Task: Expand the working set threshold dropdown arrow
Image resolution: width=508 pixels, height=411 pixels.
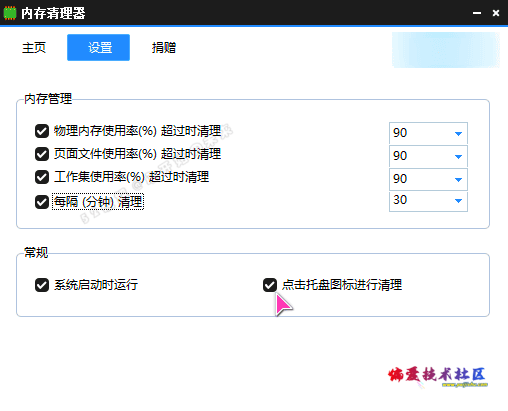Action: [458, 180]
